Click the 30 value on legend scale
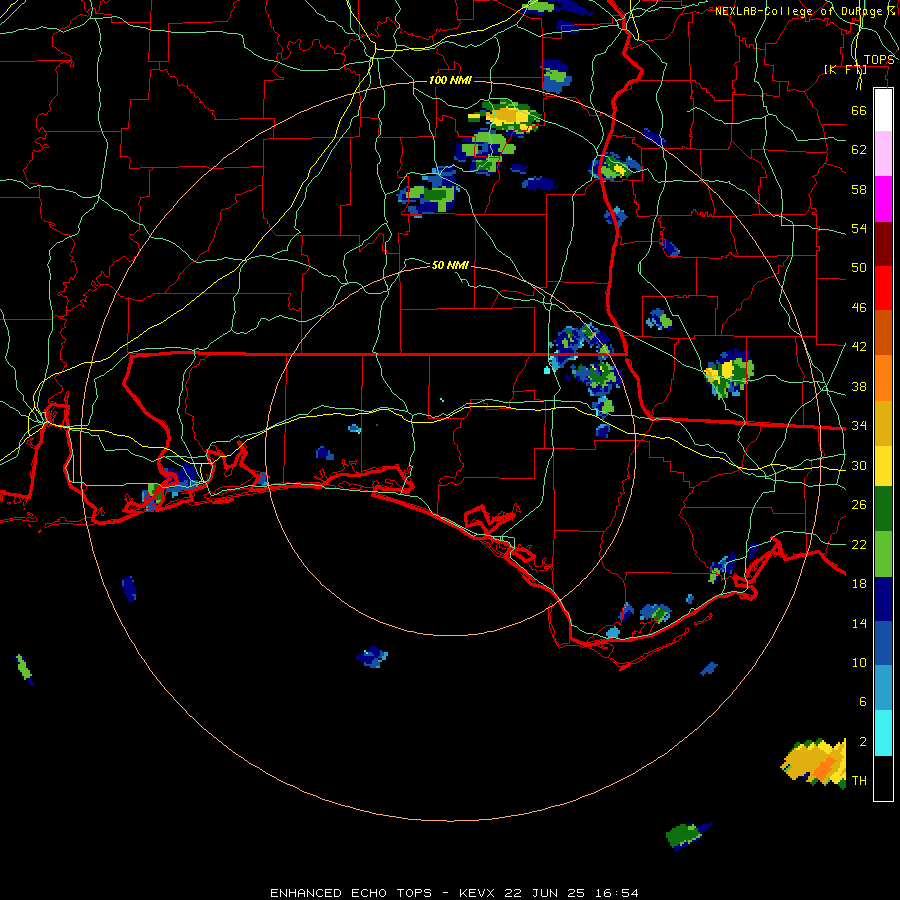 [x=859, y=465]
